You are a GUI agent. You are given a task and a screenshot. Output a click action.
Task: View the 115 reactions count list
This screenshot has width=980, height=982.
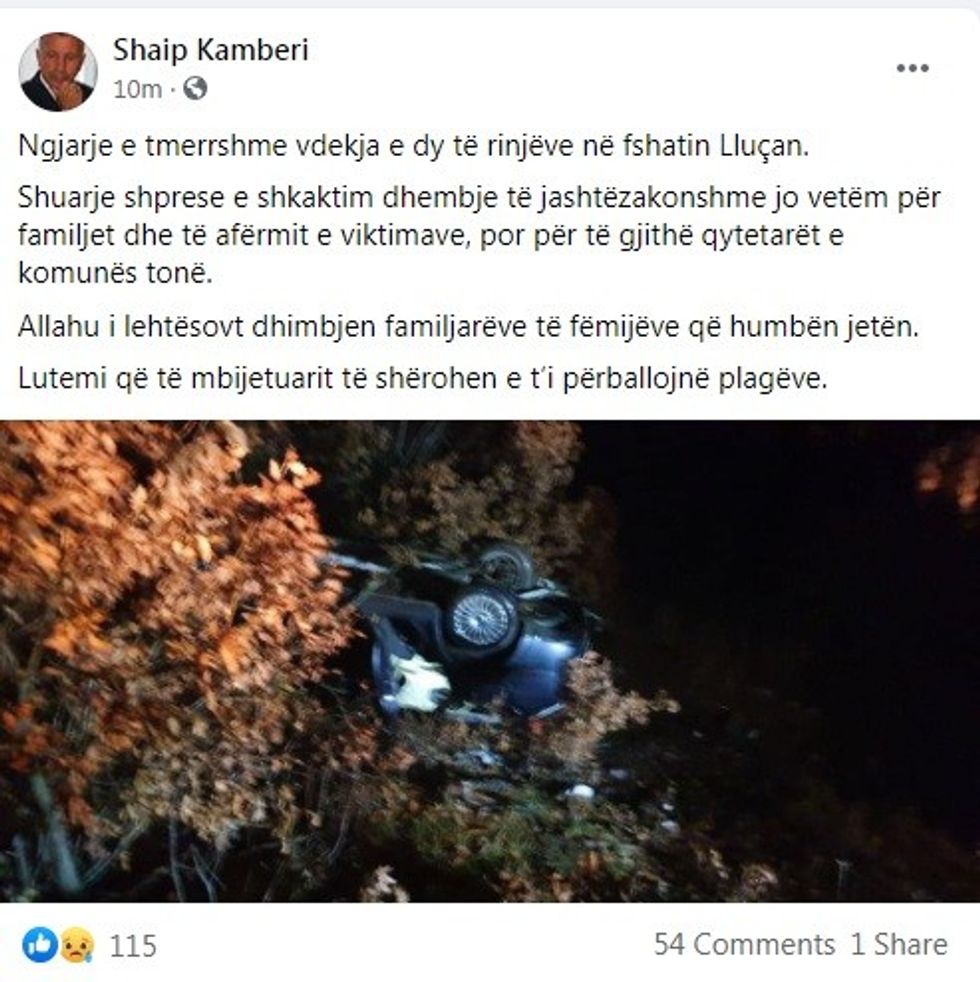click(133, 946)
